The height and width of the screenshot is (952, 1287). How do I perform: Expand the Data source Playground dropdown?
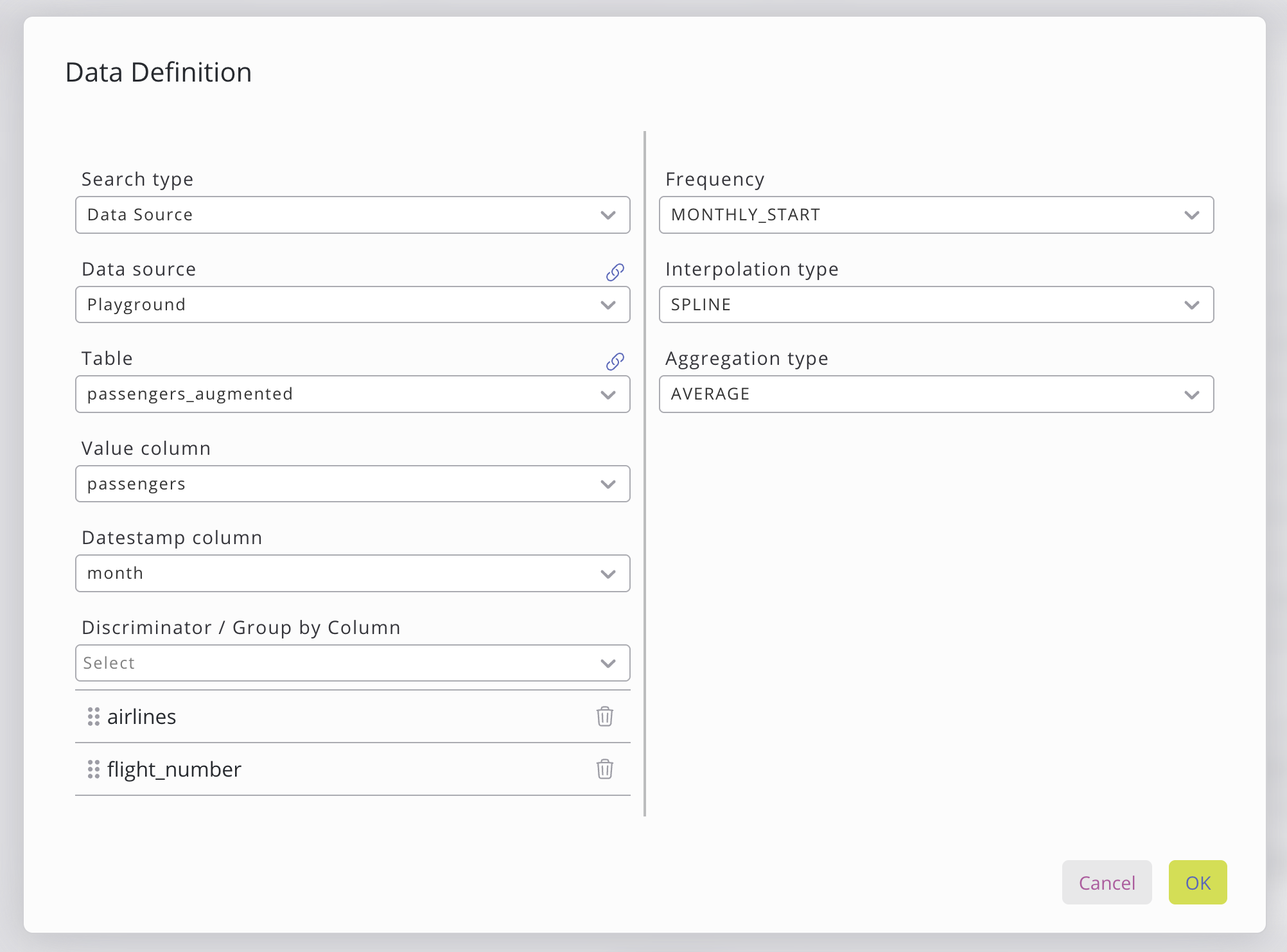[352, 304]
